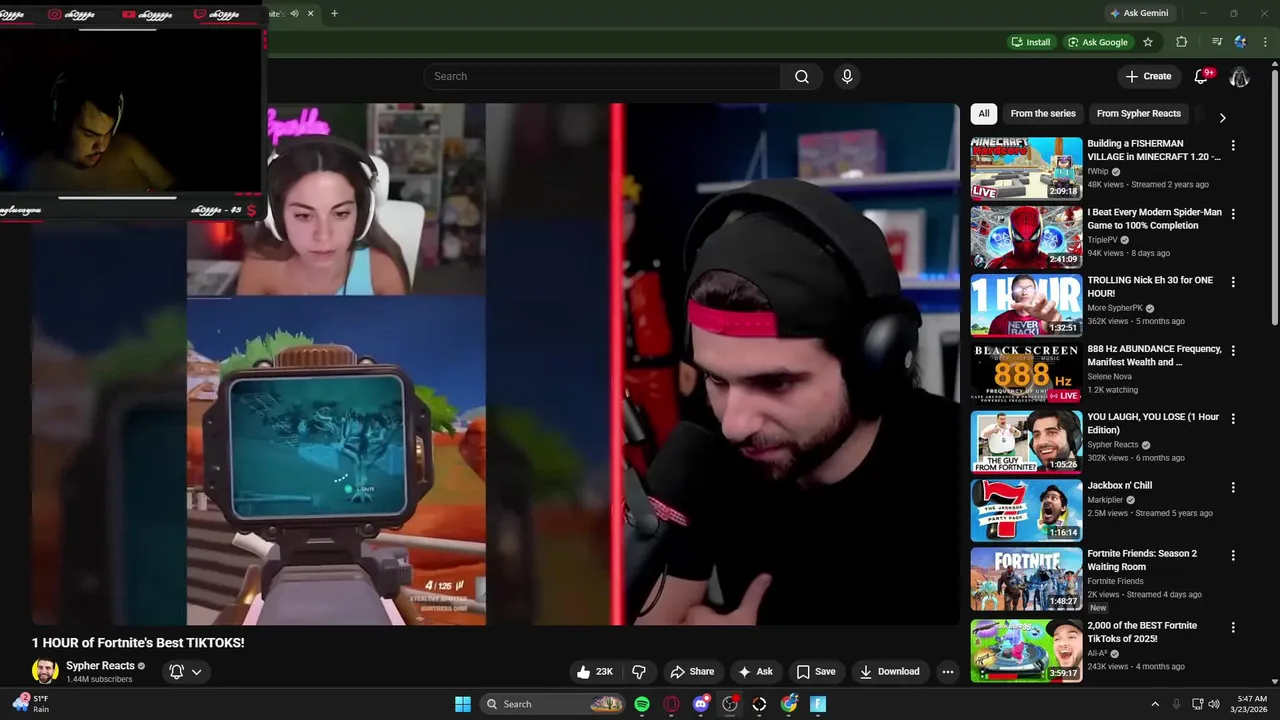Toggle subscription notification bell dropdown
The height and width of the screenshot is (720, 1280).
186,671
